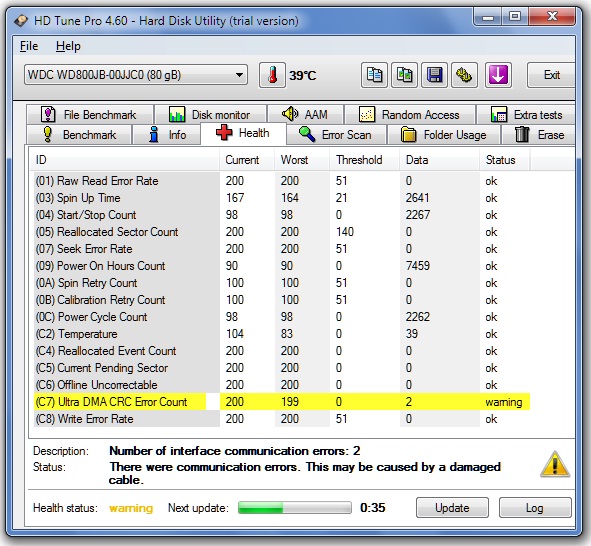Click the Exit button
Viewport: 591px width, 546px height.
(551, 75)
